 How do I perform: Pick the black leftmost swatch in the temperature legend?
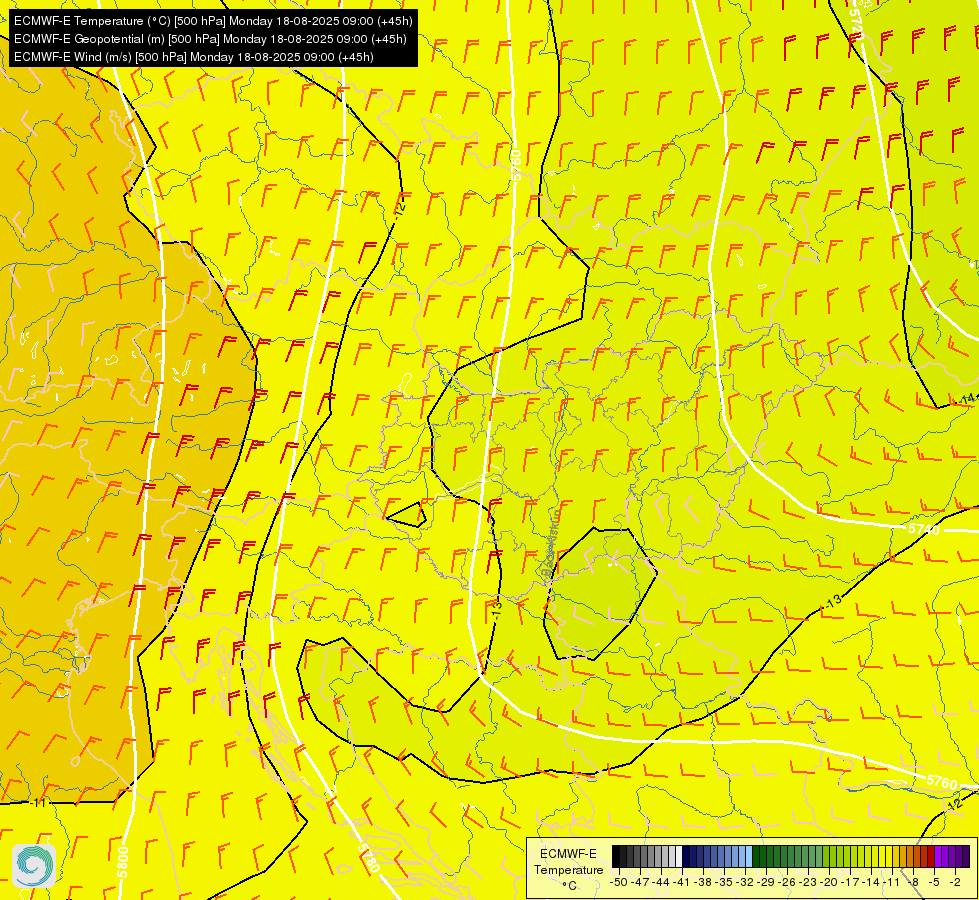point(616,856)
